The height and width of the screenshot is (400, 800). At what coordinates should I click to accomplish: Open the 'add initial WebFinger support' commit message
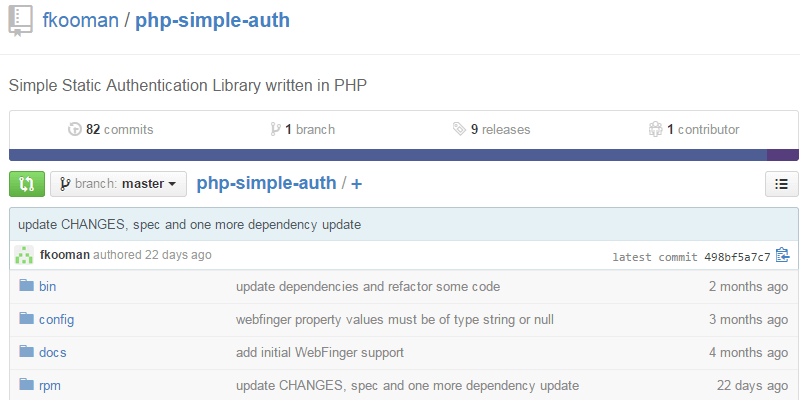point(320,353)
